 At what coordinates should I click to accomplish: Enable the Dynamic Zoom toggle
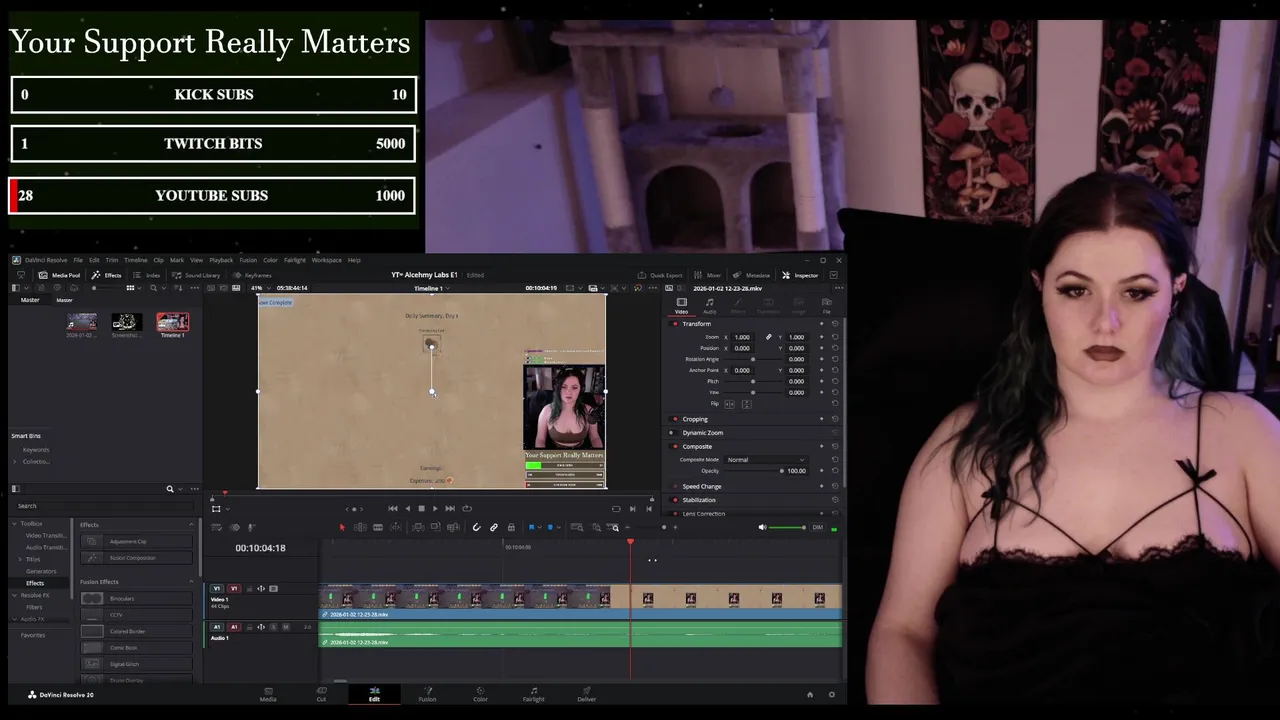coord(675,433)
